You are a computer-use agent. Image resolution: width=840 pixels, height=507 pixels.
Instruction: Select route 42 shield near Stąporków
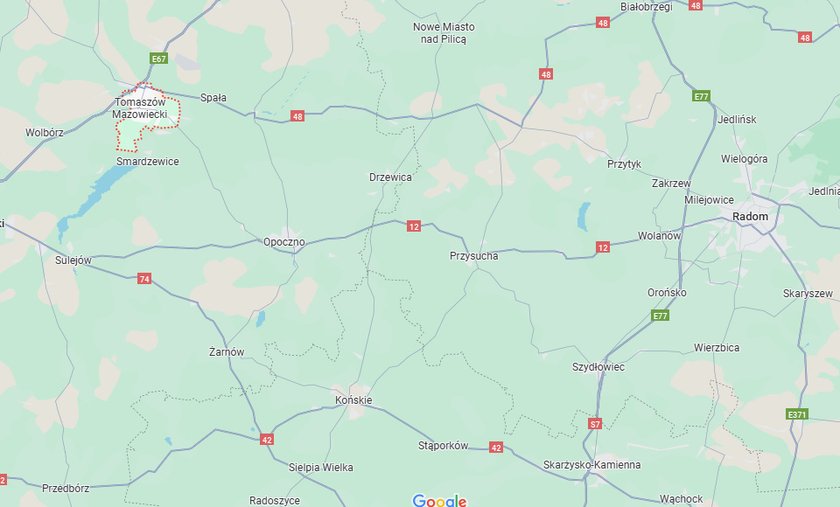496,447
